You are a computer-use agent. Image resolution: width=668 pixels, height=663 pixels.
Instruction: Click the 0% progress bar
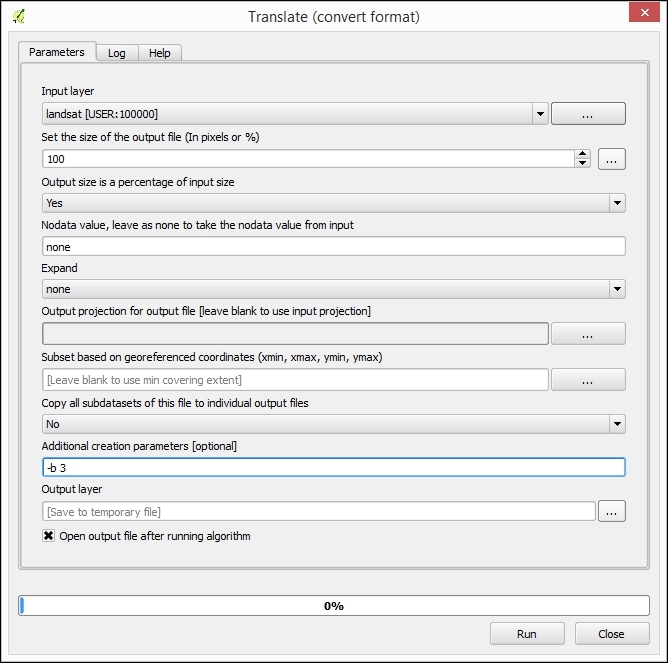click(334, 605)
